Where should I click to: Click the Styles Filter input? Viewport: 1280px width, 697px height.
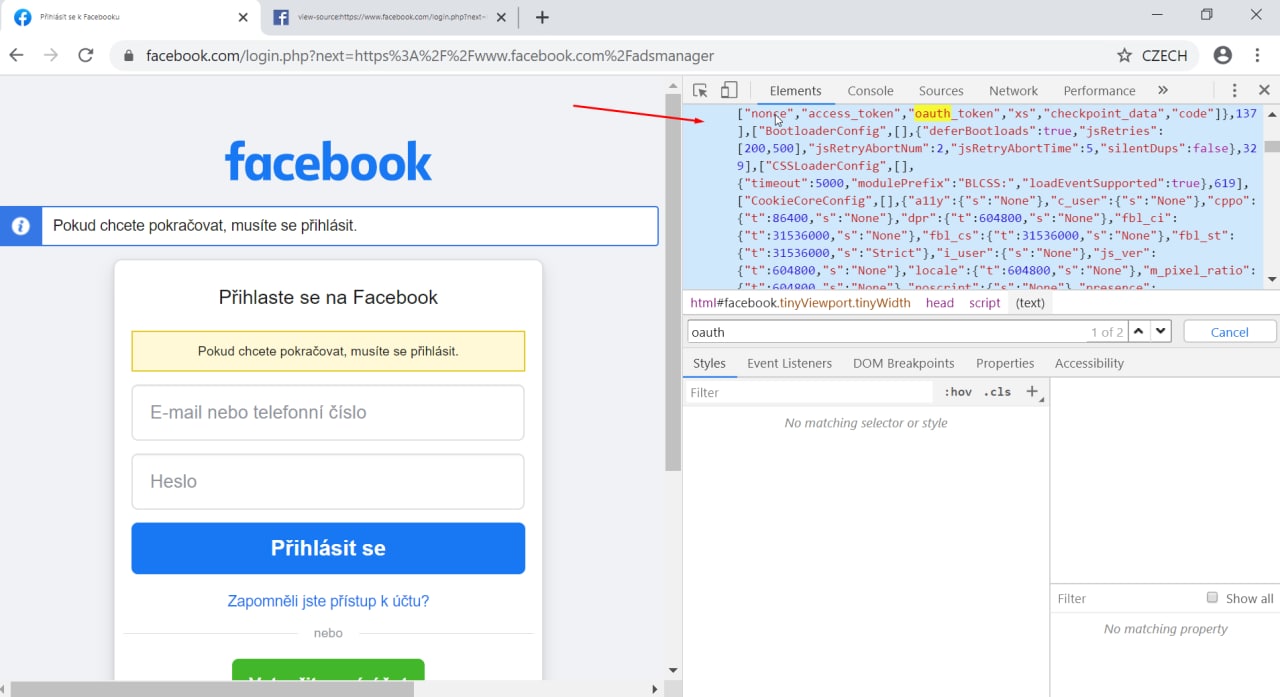point(808,392)
